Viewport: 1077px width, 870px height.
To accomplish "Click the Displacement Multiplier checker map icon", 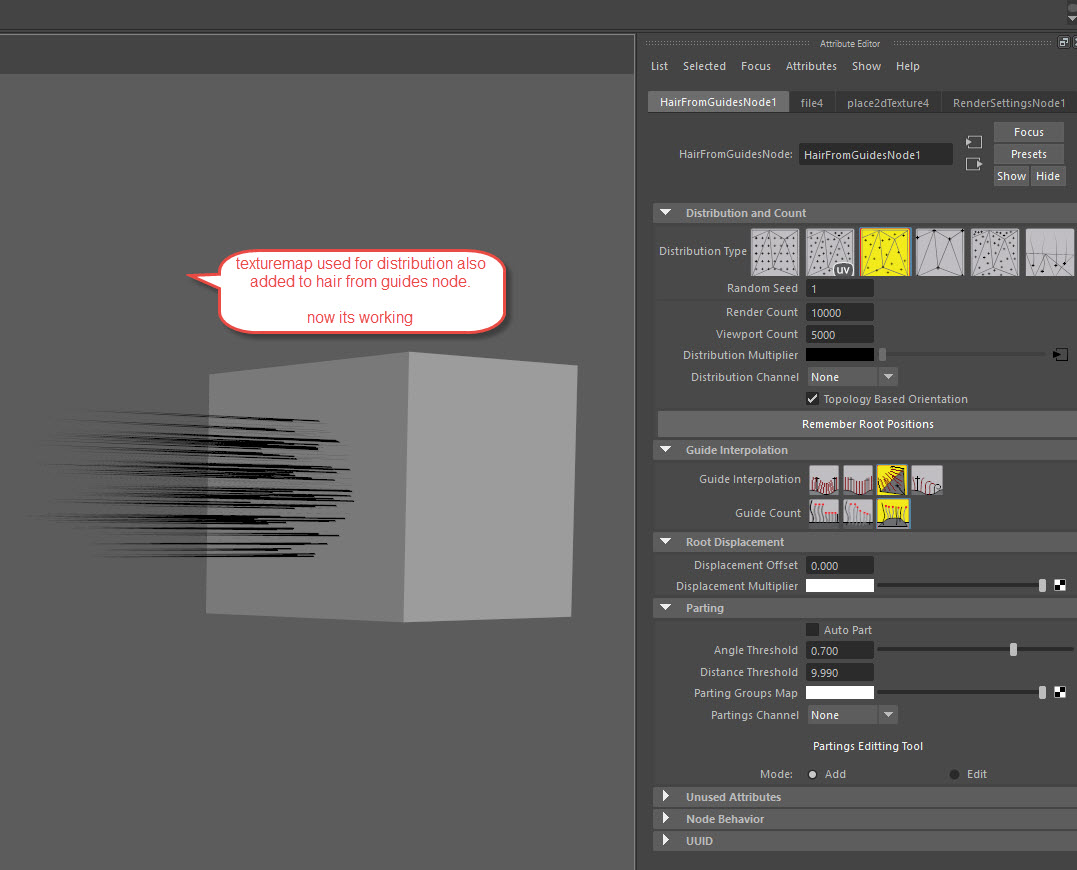I will [1060, 586].
